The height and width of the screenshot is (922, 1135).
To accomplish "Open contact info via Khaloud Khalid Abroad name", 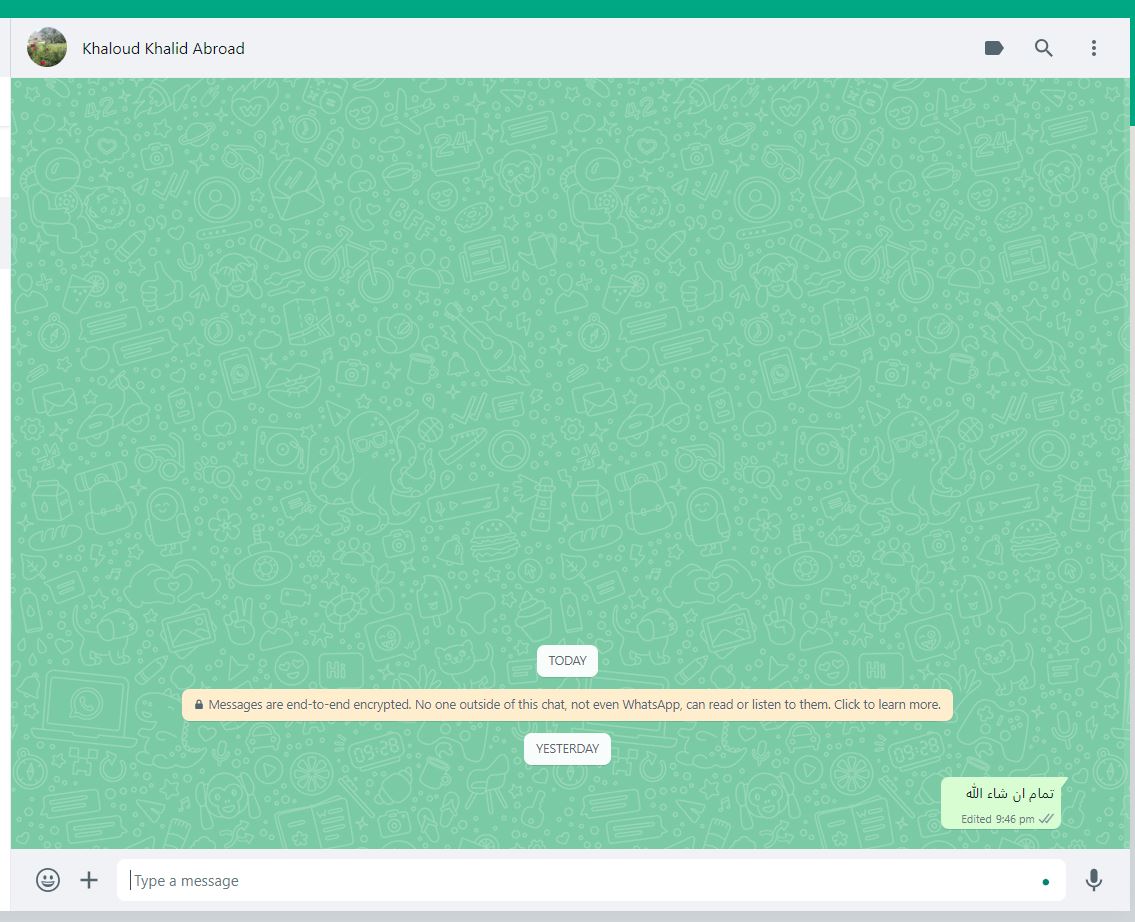I will pos(164,48).
